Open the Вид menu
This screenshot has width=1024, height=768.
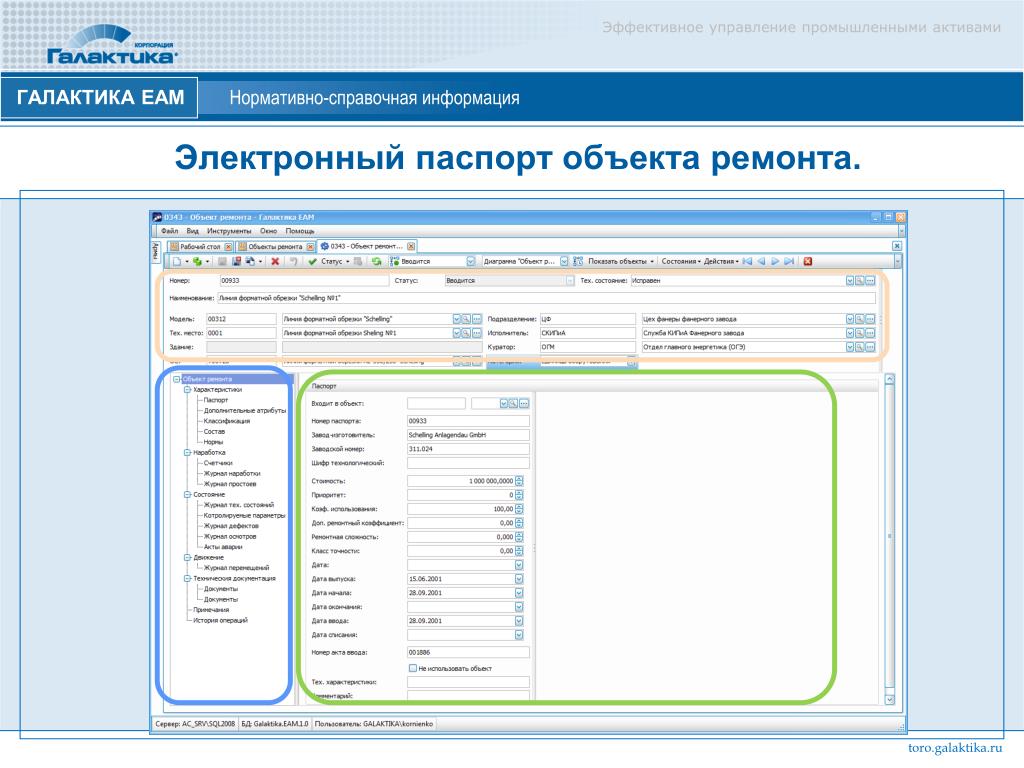pos(192,231)
